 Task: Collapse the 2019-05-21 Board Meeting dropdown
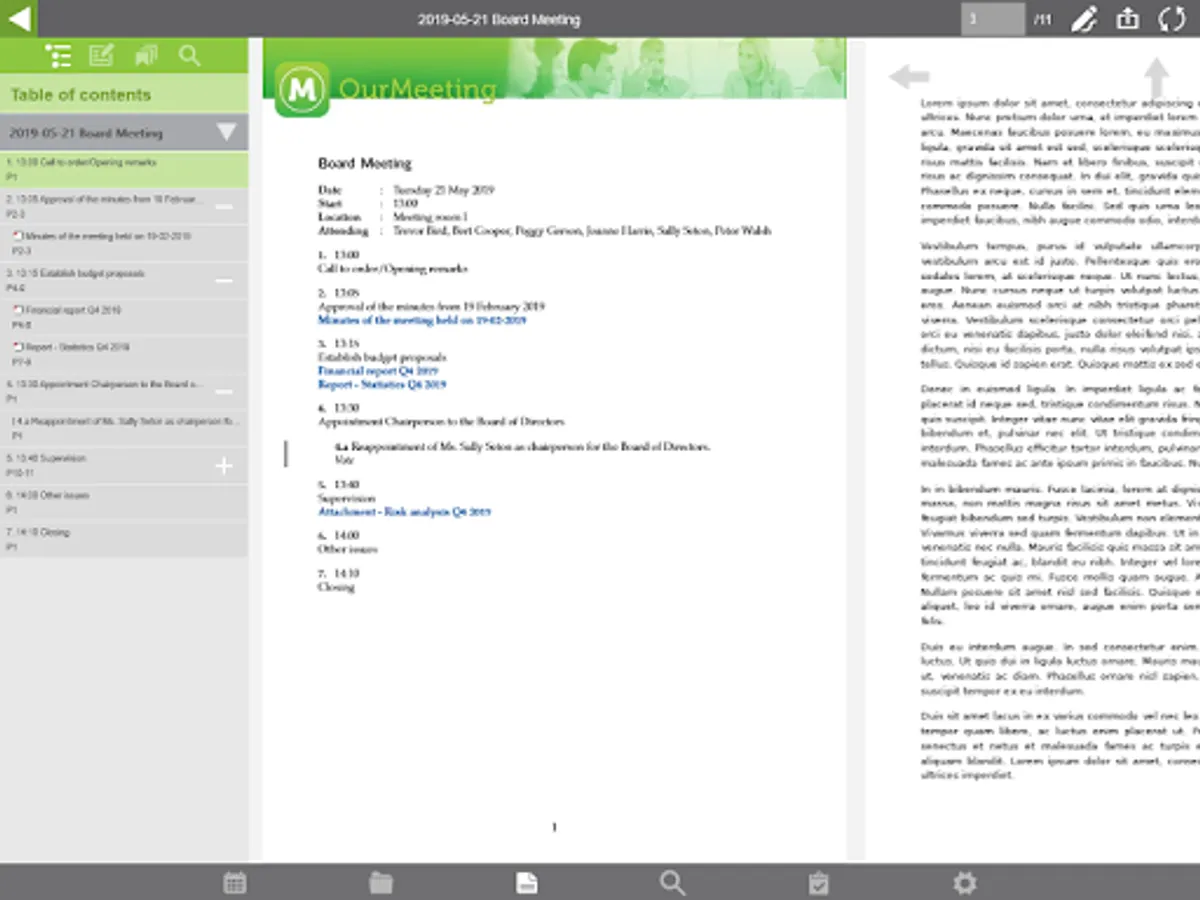[x=227, y=132]
